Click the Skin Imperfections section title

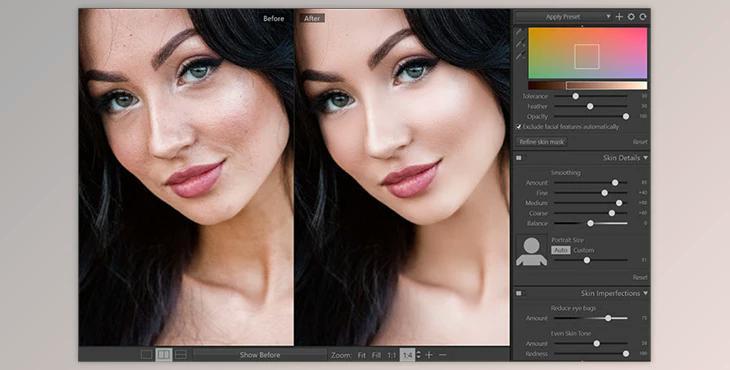pos(610,294)
